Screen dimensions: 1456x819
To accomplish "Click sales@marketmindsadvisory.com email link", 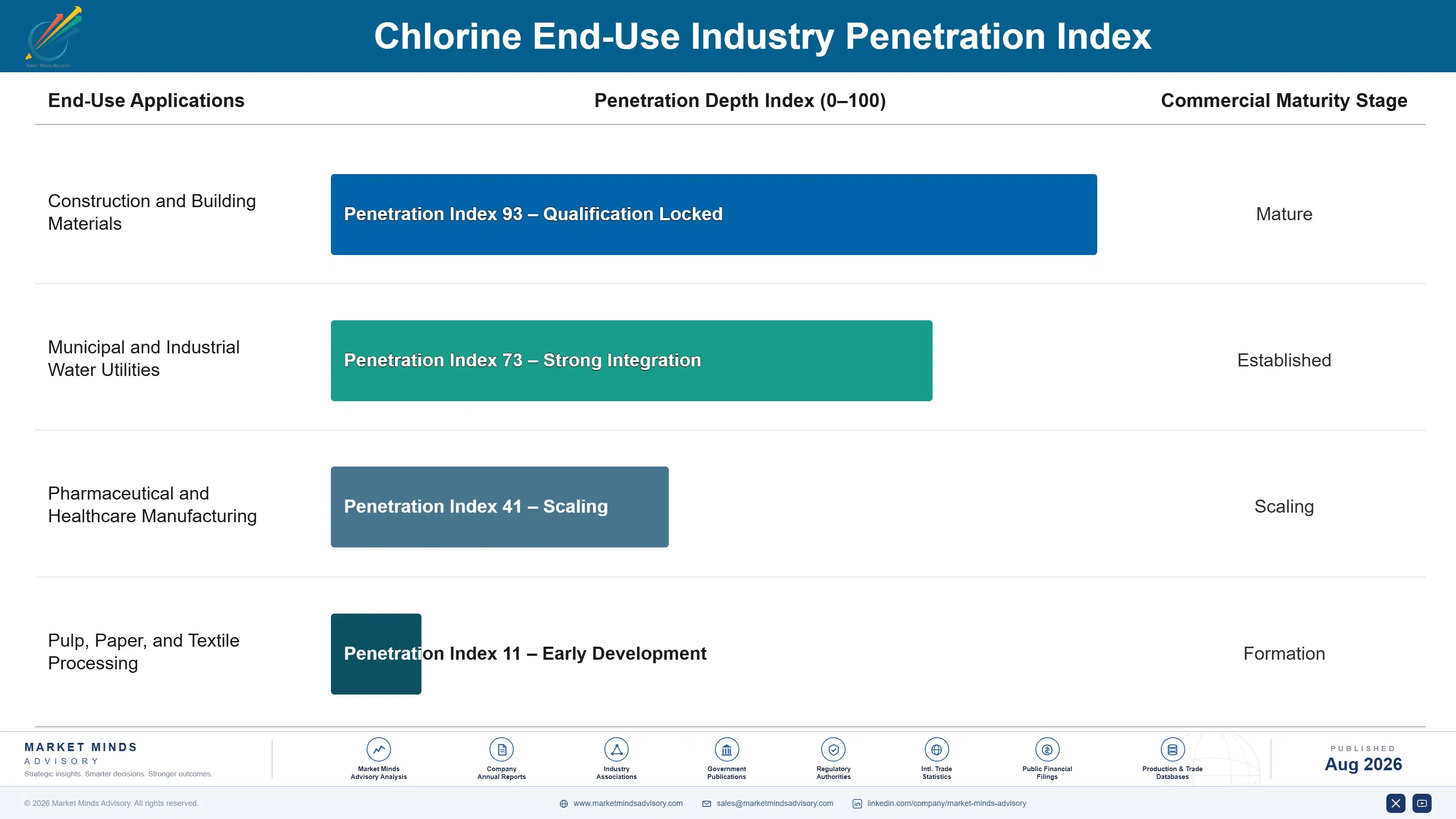I will (x=775, y=803).
